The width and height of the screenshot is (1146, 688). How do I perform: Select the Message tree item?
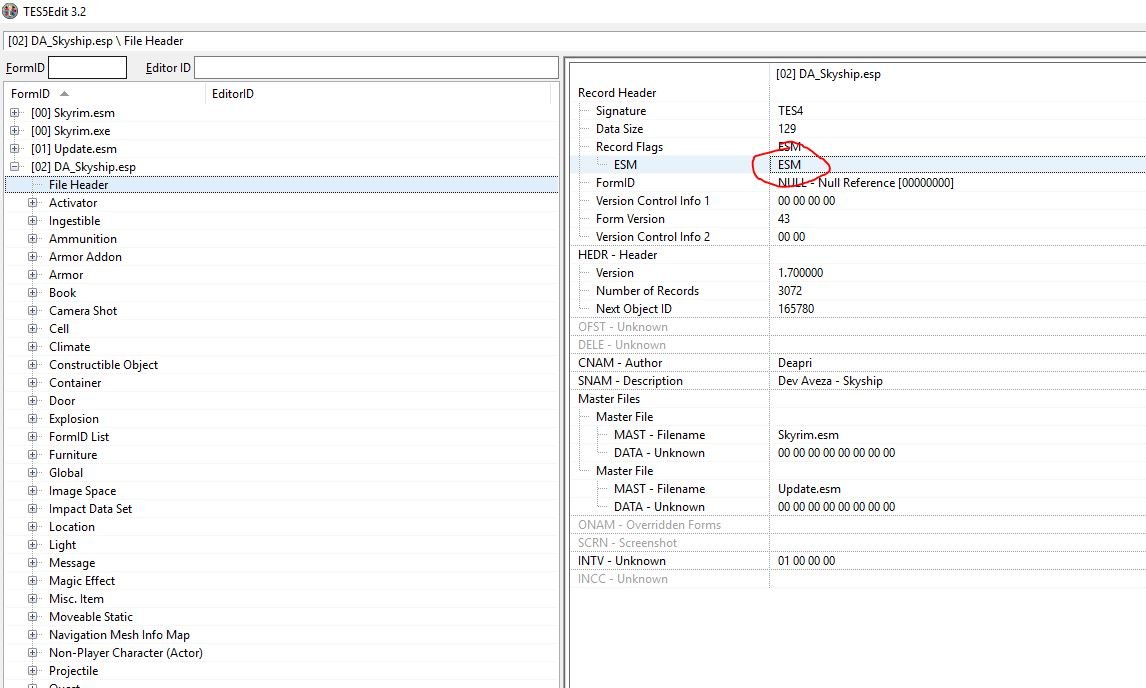pos(72,563)
